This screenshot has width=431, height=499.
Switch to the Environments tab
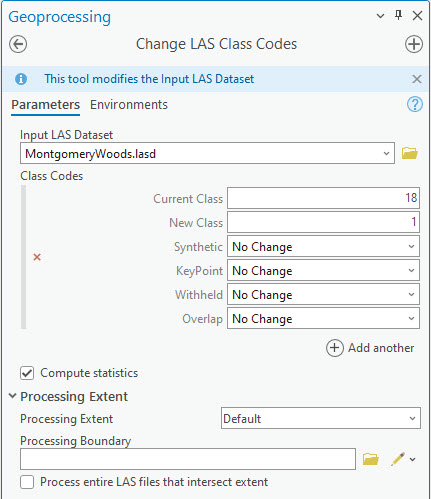pos(129,105)
